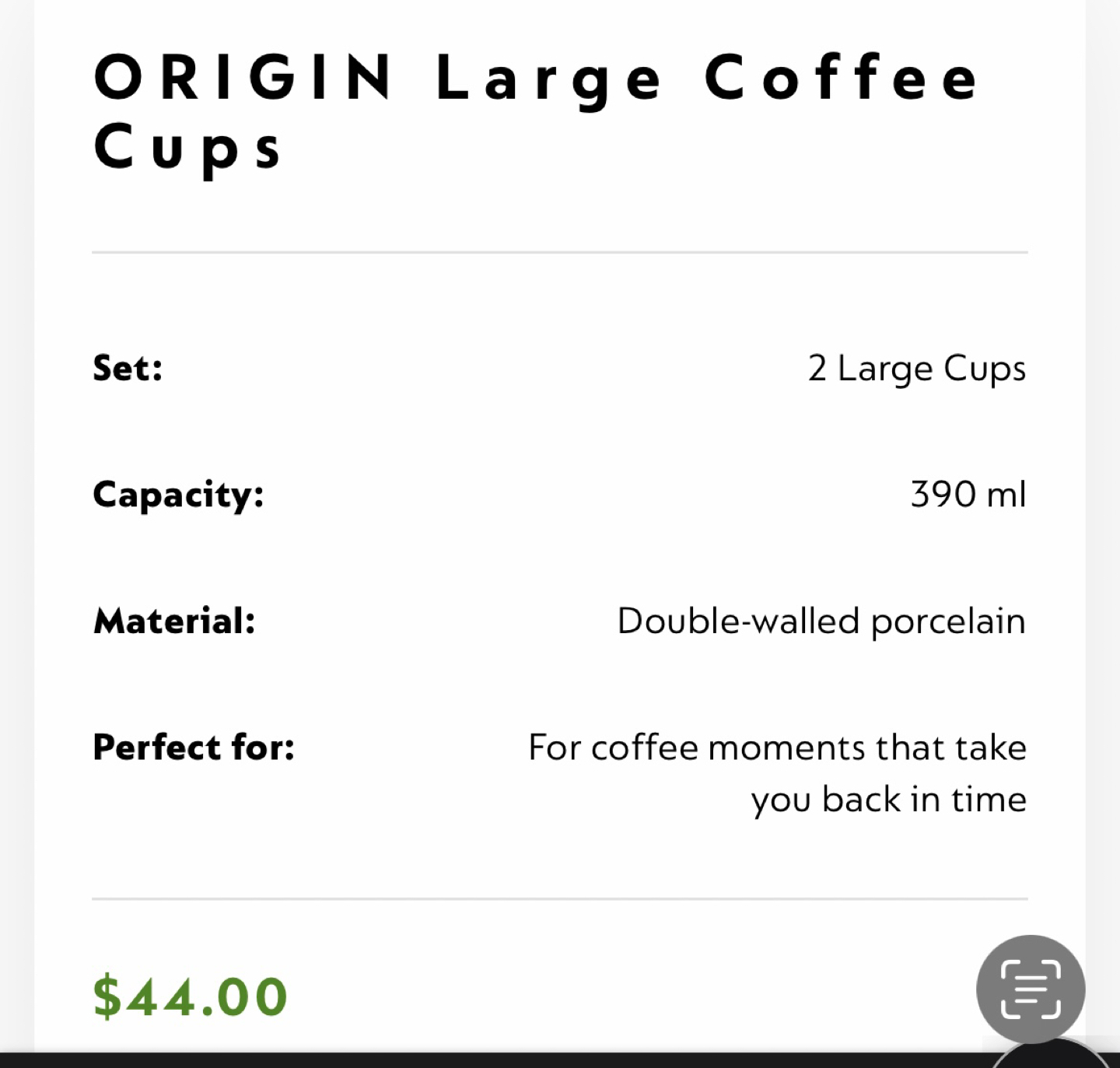
Task: Select the 390 ml capacity value
Action: click(968, 494)
